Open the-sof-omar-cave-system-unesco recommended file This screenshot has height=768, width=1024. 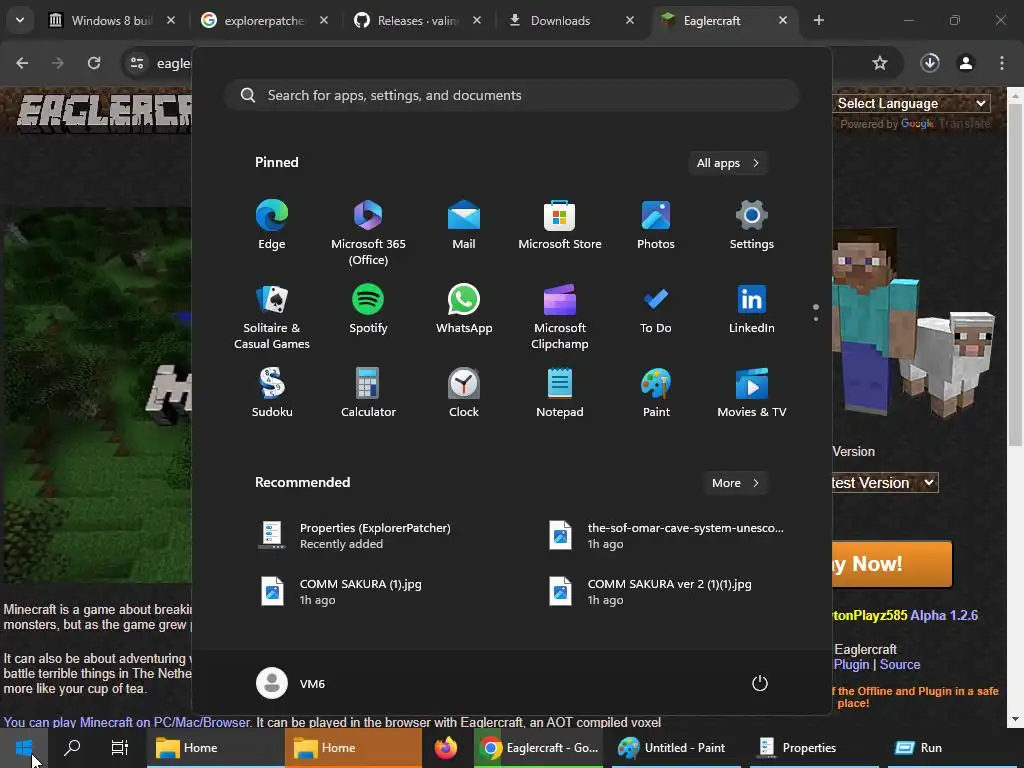click(x=666, y=536)
